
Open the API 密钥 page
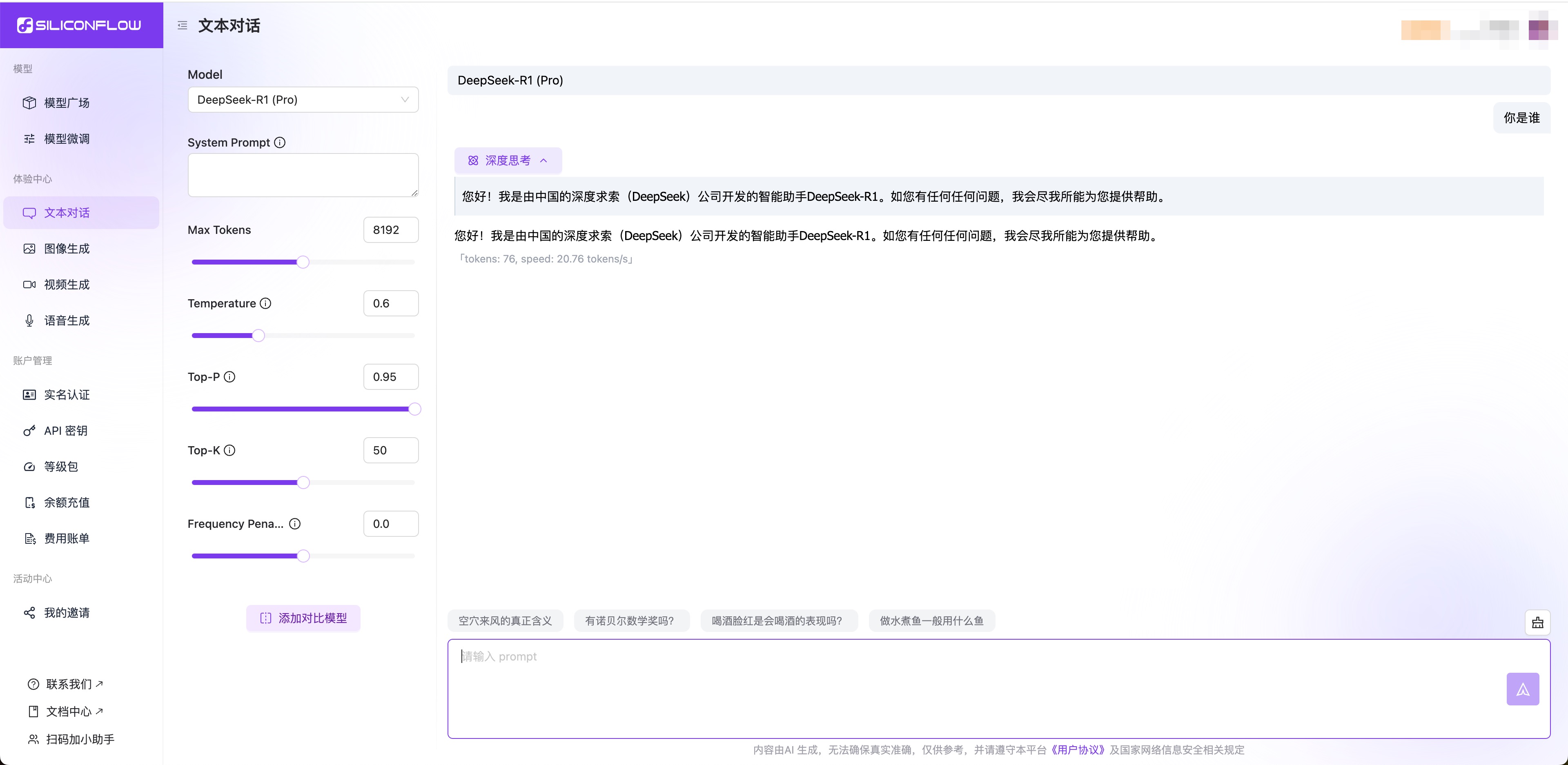pos(65,431)
